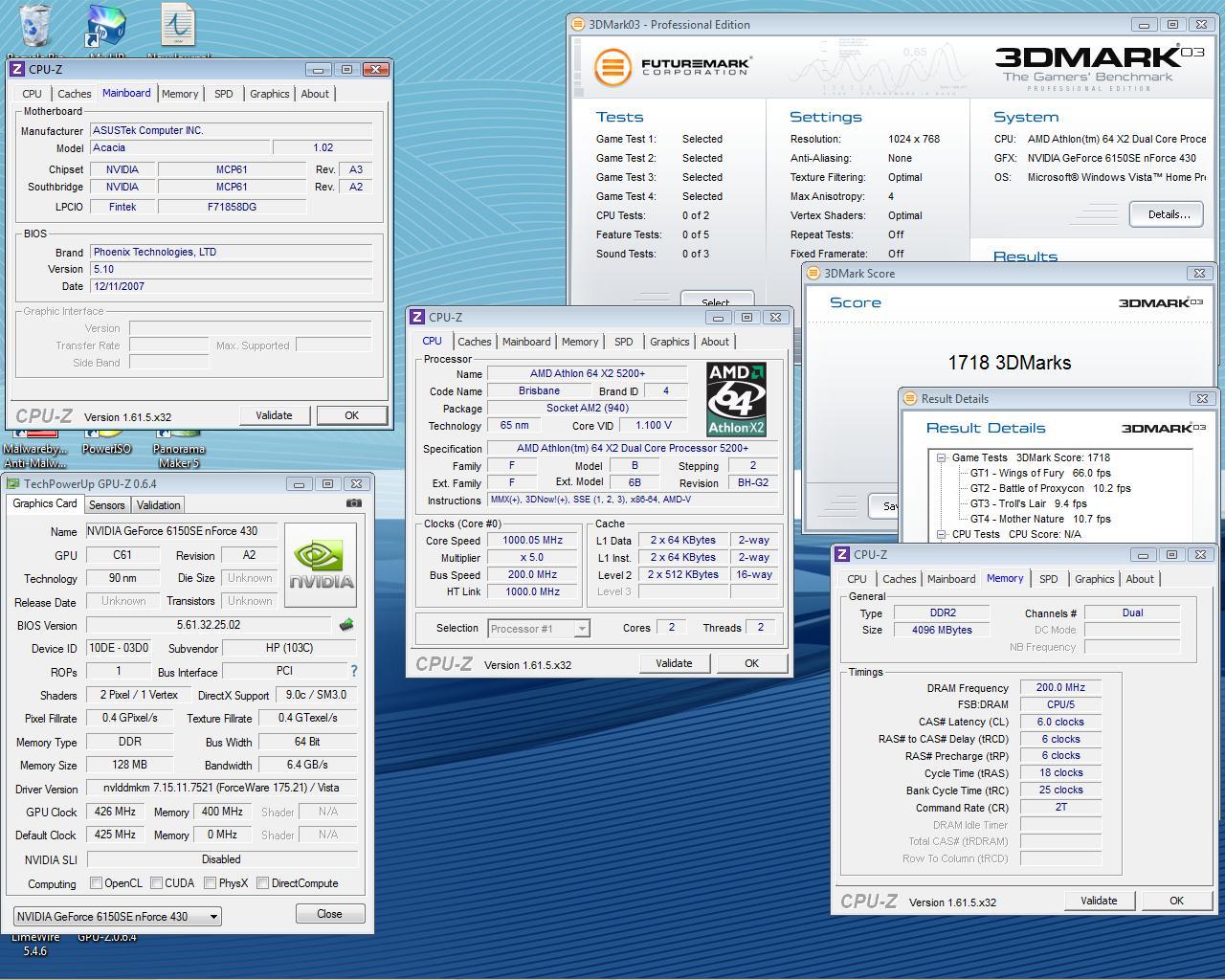Image resolution: width=1225 pixels, height=980 pixels.
Task: Click the Core Speed value 1000.05 MHz
Action: [x=533, y=540]
